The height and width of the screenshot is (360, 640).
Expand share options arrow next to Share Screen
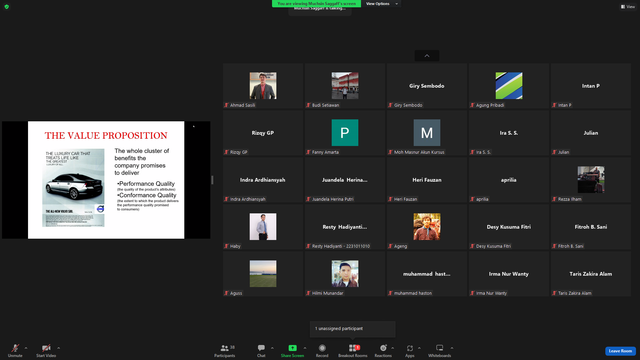[304, 348]
